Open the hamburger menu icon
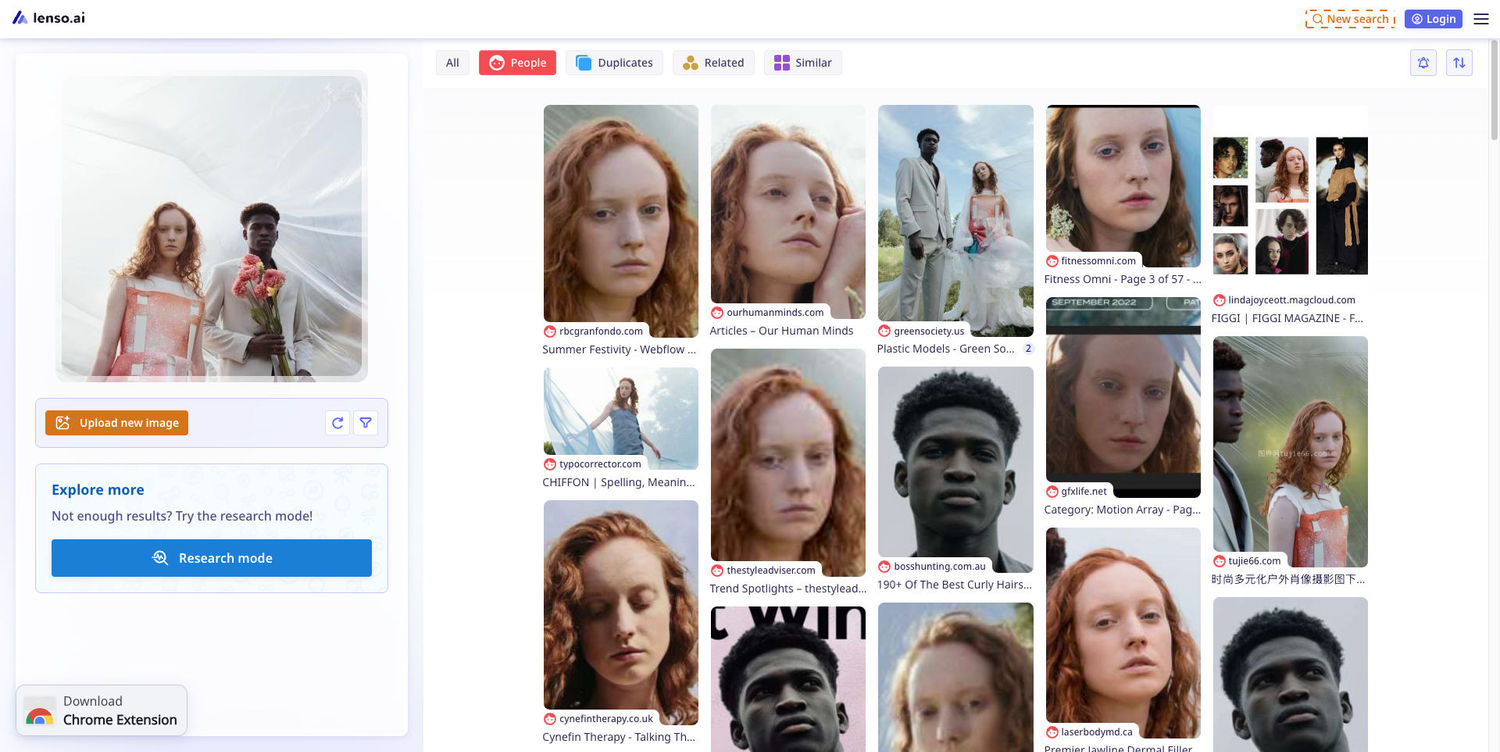This screenshot has height=752, width=1500. [1481, 19]
